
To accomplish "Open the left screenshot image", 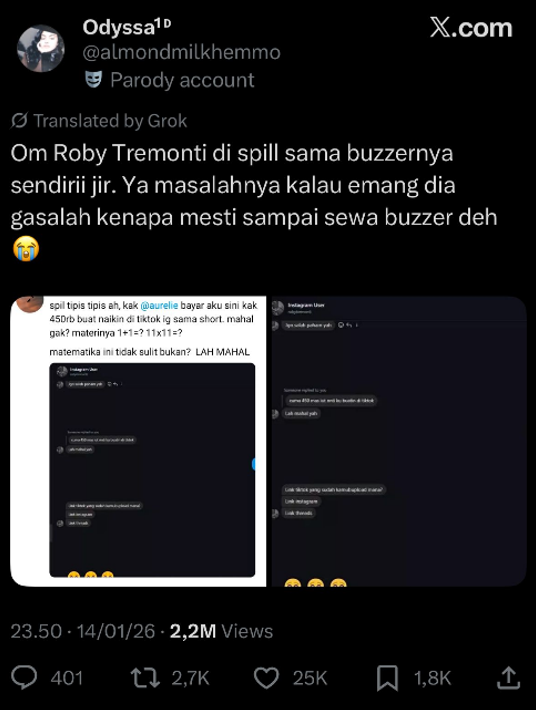I will (x=138, y=441).
